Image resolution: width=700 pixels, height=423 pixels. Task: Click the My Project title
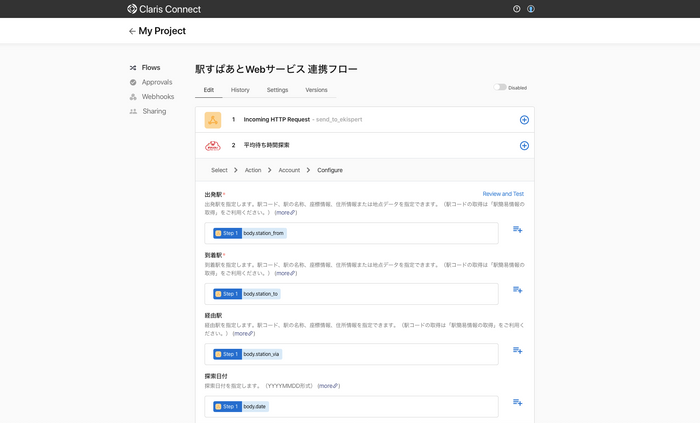pyautogui.click(x=162, y=31)
